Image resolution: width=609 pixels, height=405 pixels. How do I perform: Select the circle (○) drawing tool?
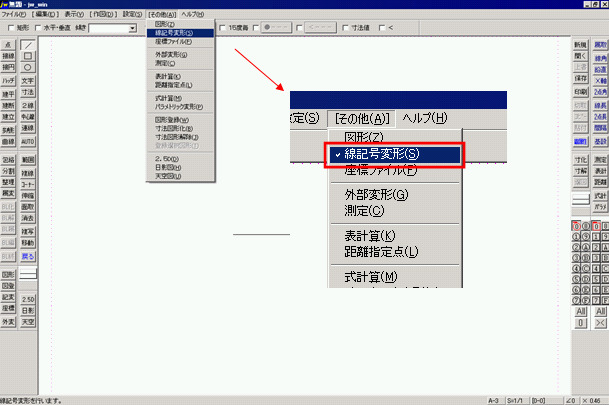(x=28, y=68)
